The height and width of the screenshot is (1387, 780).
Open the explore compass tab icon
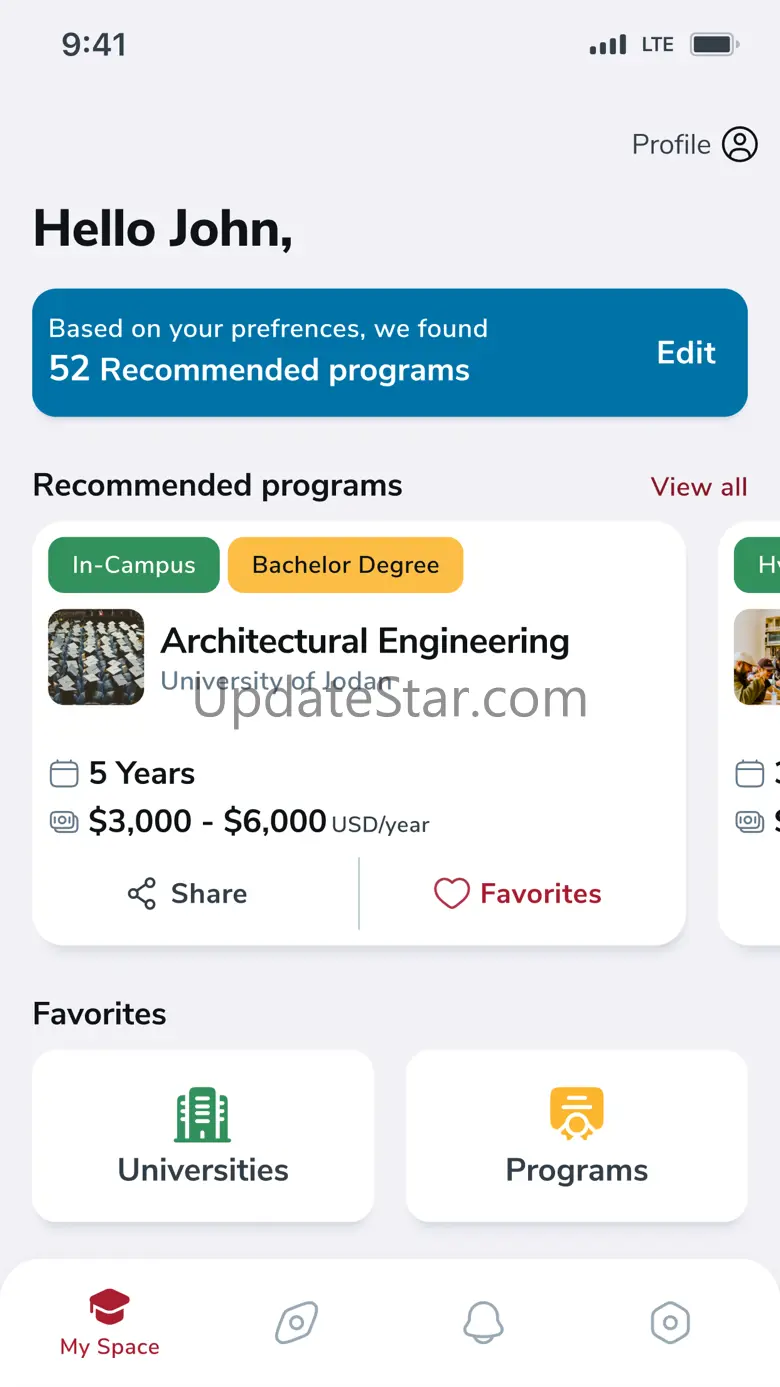pyautogui.click(x=297, y=1323)
